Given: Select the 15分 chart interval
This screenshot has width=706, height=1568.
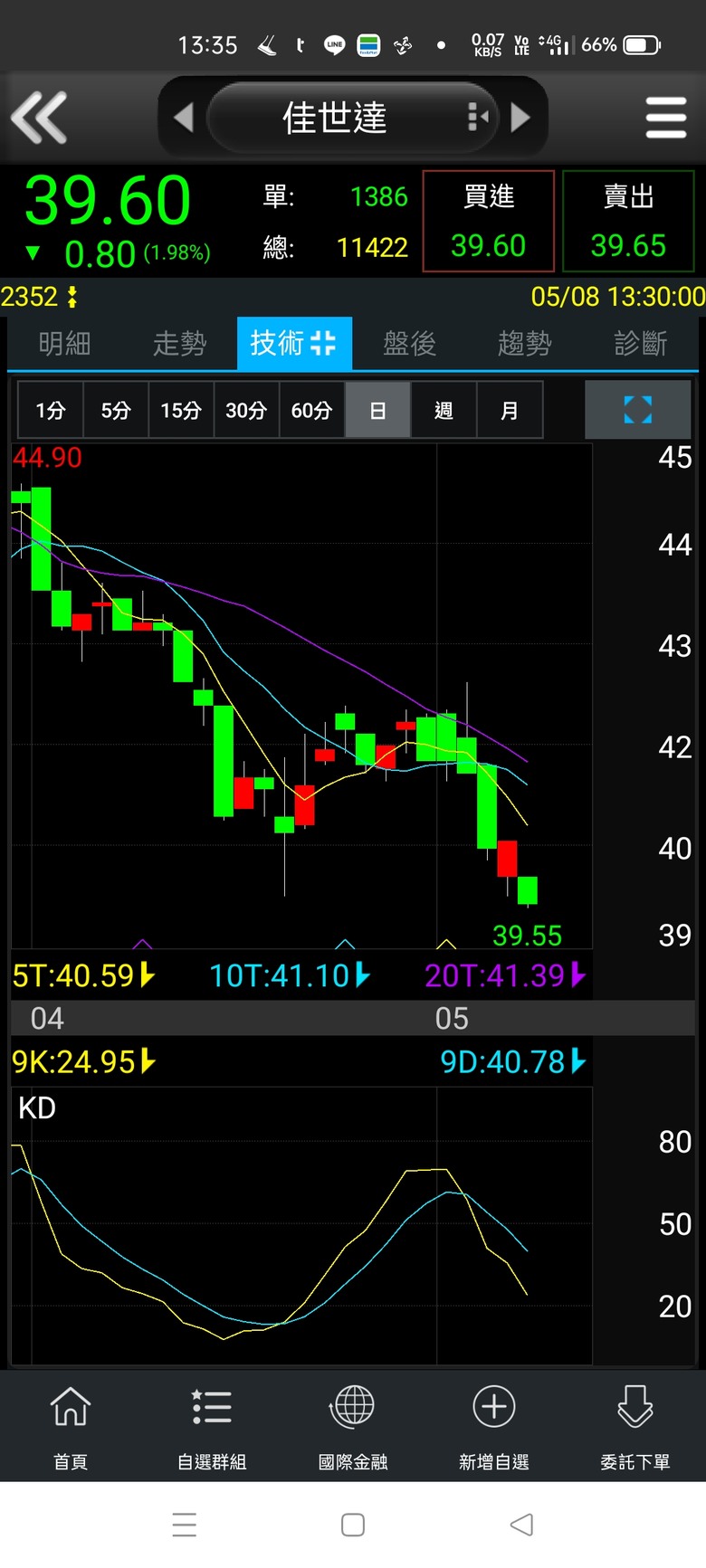Looking at the screenshot, I should tap(181, 410).
